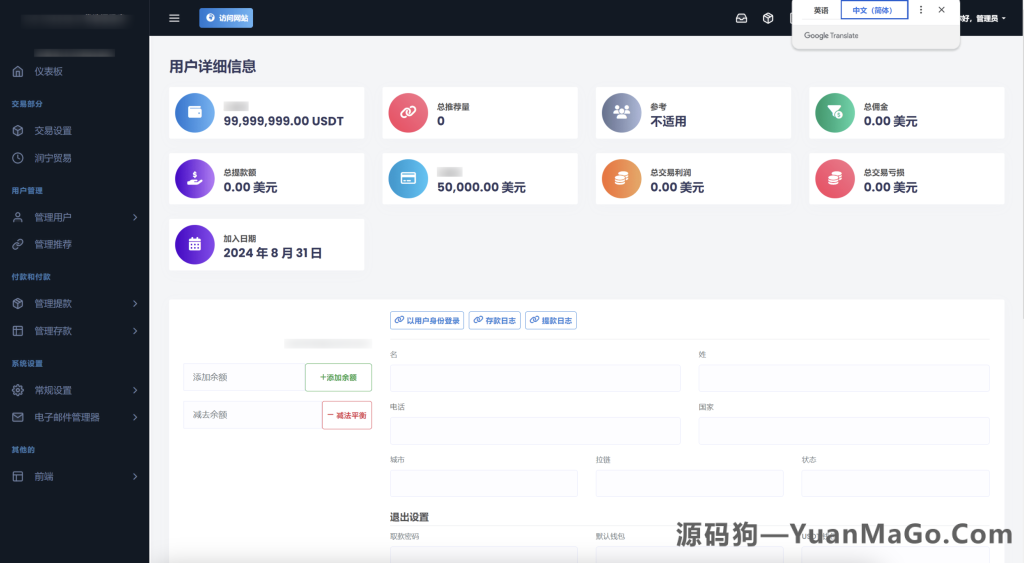The width and height of the screenshot is (1024, 563).
Task: Click the 退出设置 section heading
Action: (x=409, y=517)
